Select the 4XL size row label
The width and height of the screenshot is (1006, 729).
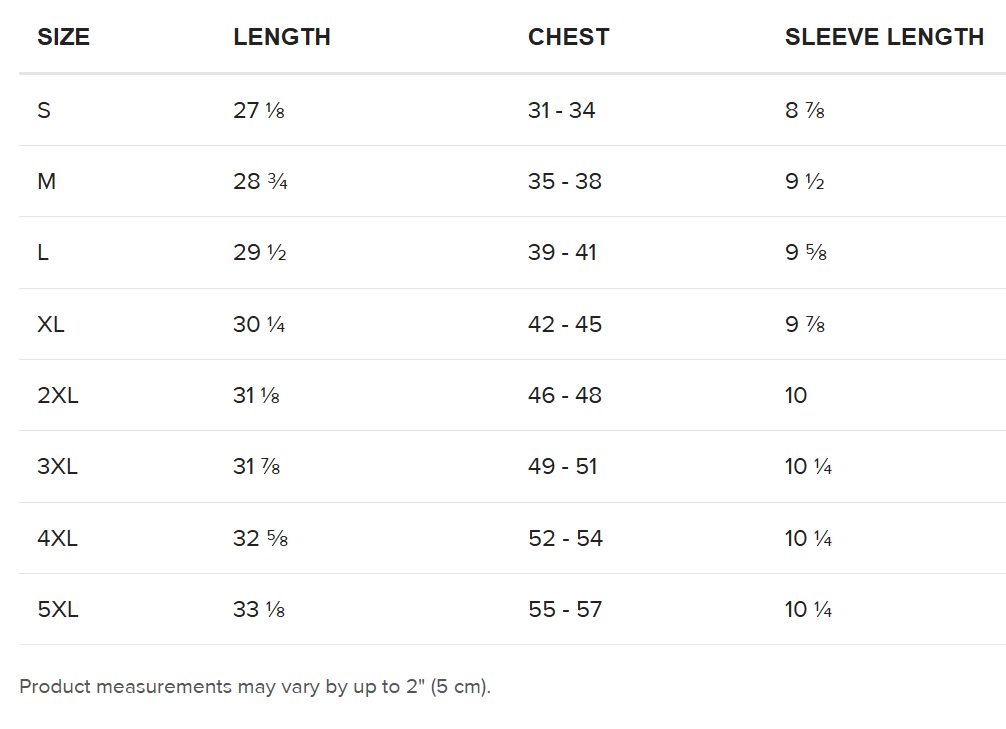(58, 538)
